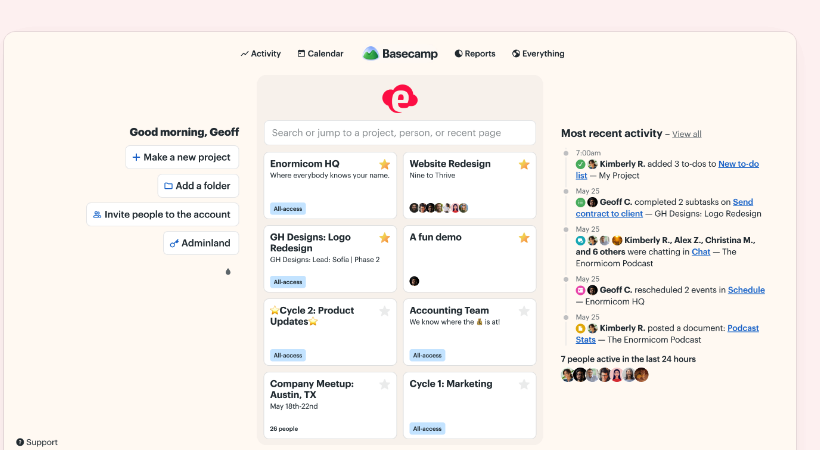Click View all recent activity link
This screenshot has width=820, height=450.
point(687,134)
